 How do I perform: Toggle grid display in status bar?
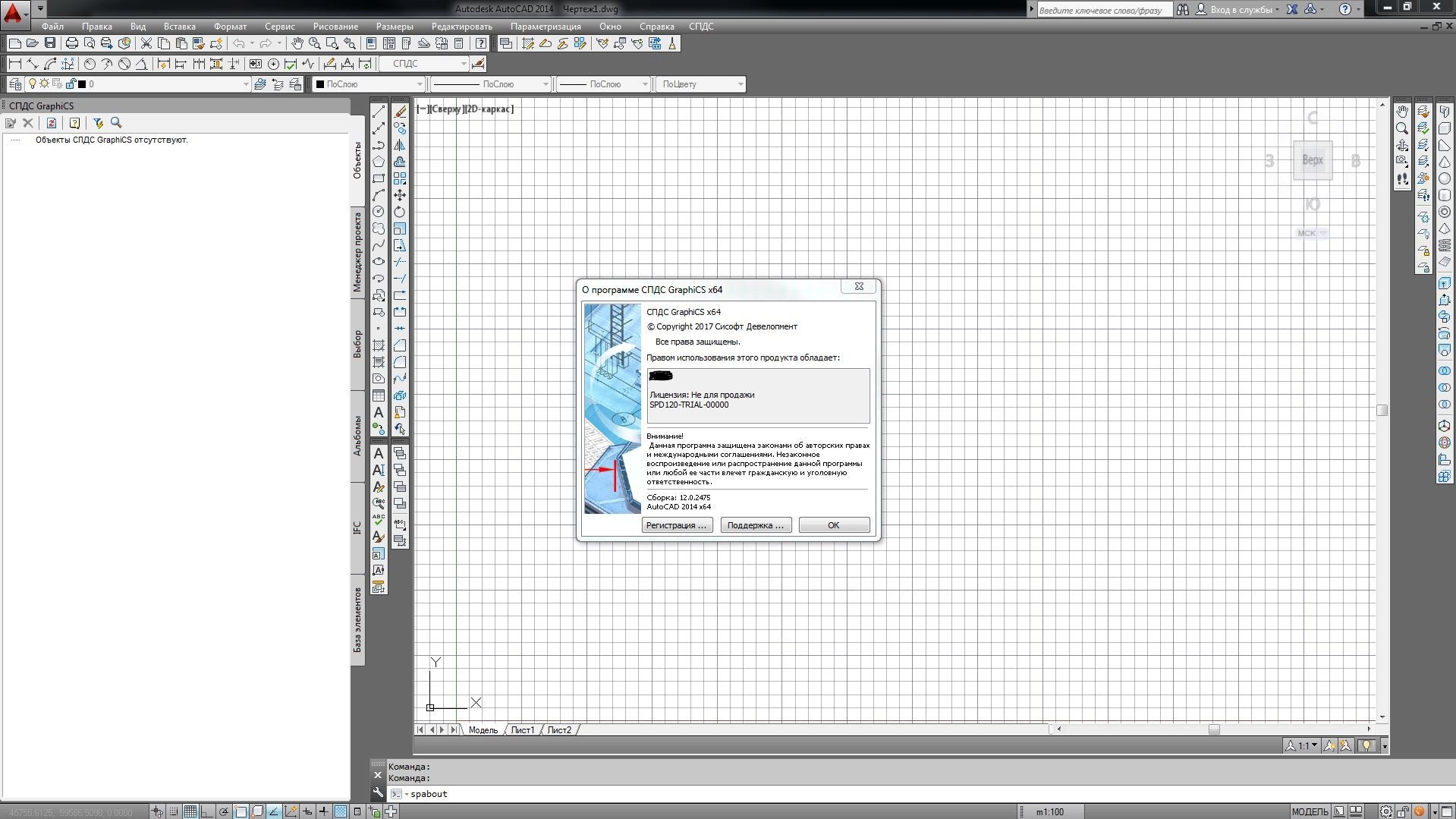[x=190, y=811]
